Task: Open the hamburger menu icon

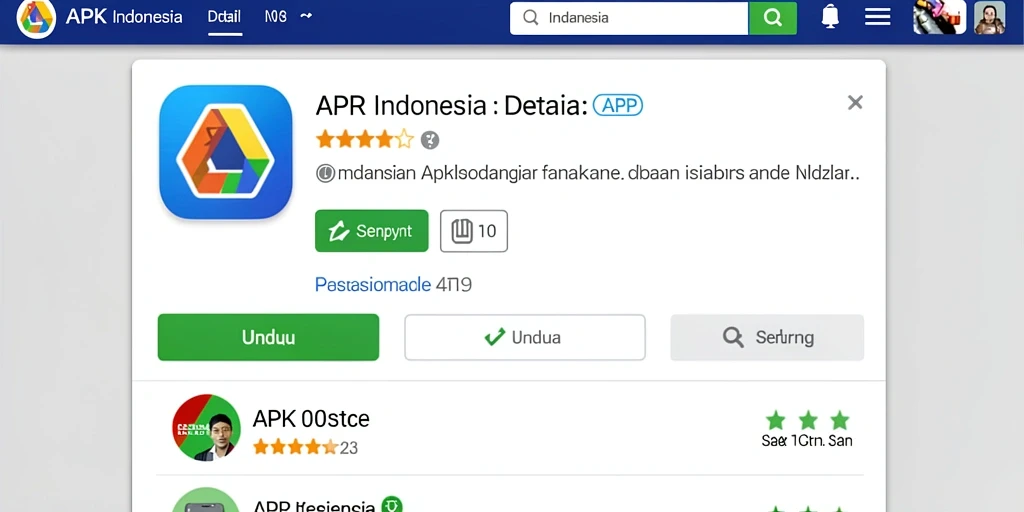Action: pos(878,17)
